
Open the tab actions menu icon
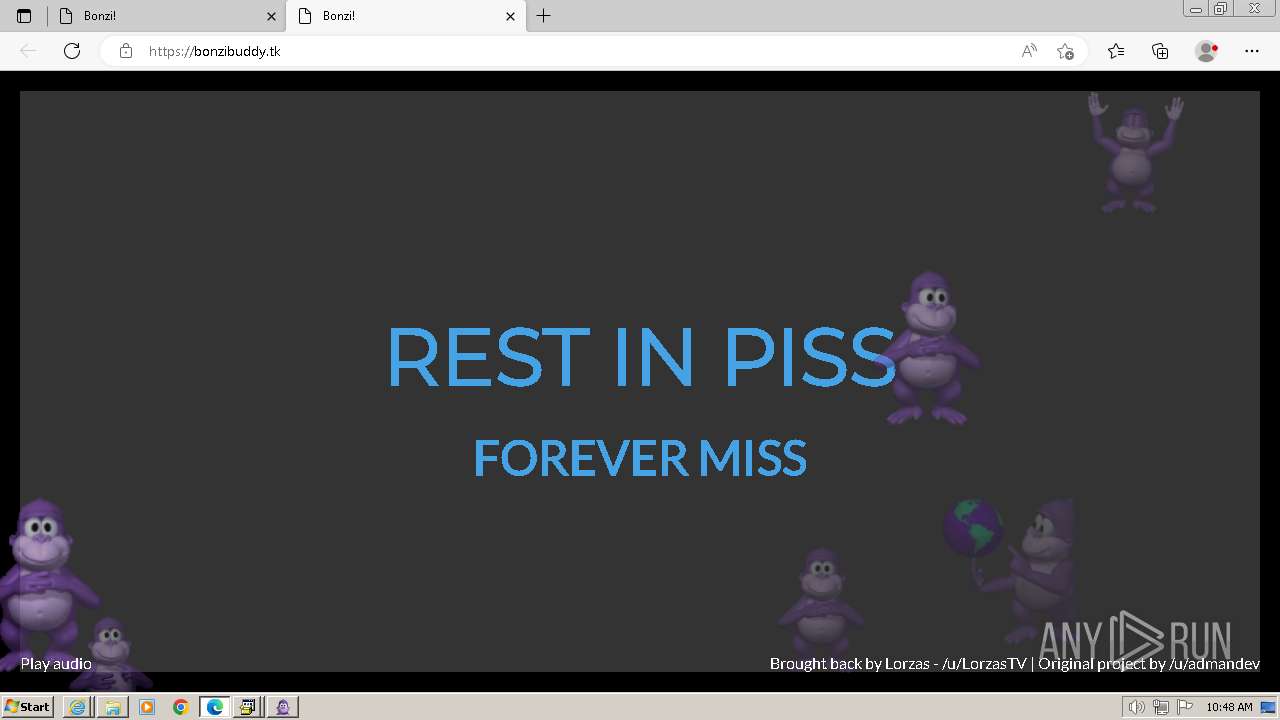(x=24, y=16)
